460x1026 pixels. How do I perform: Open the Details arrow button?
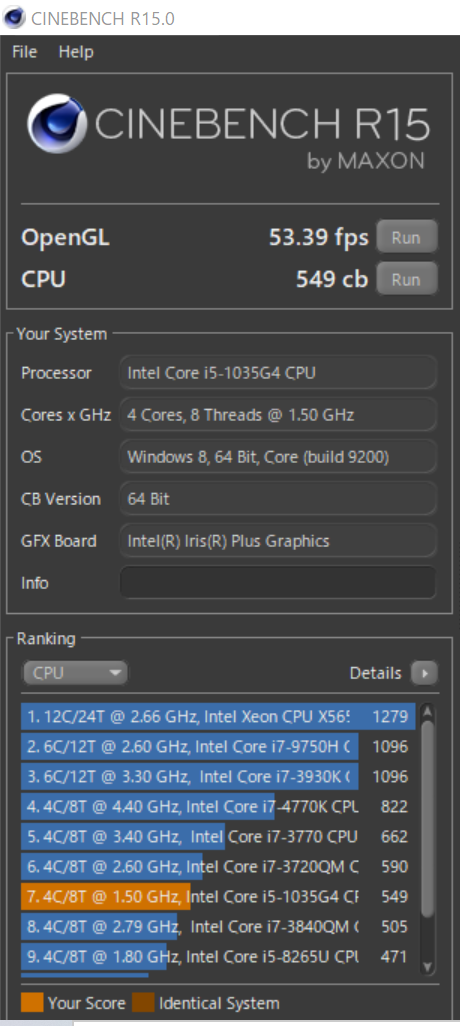424,673
